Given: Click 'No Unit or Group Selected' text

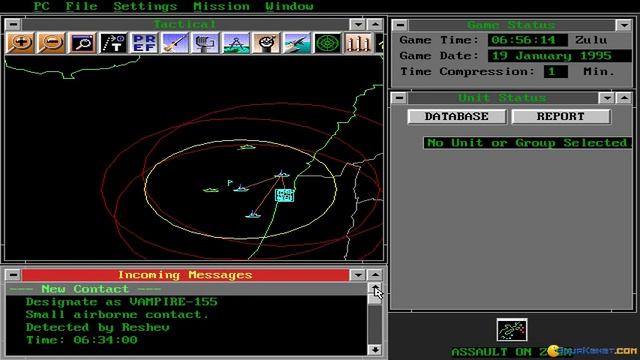Looking at the screenshot, I should (x=527, y=143).
